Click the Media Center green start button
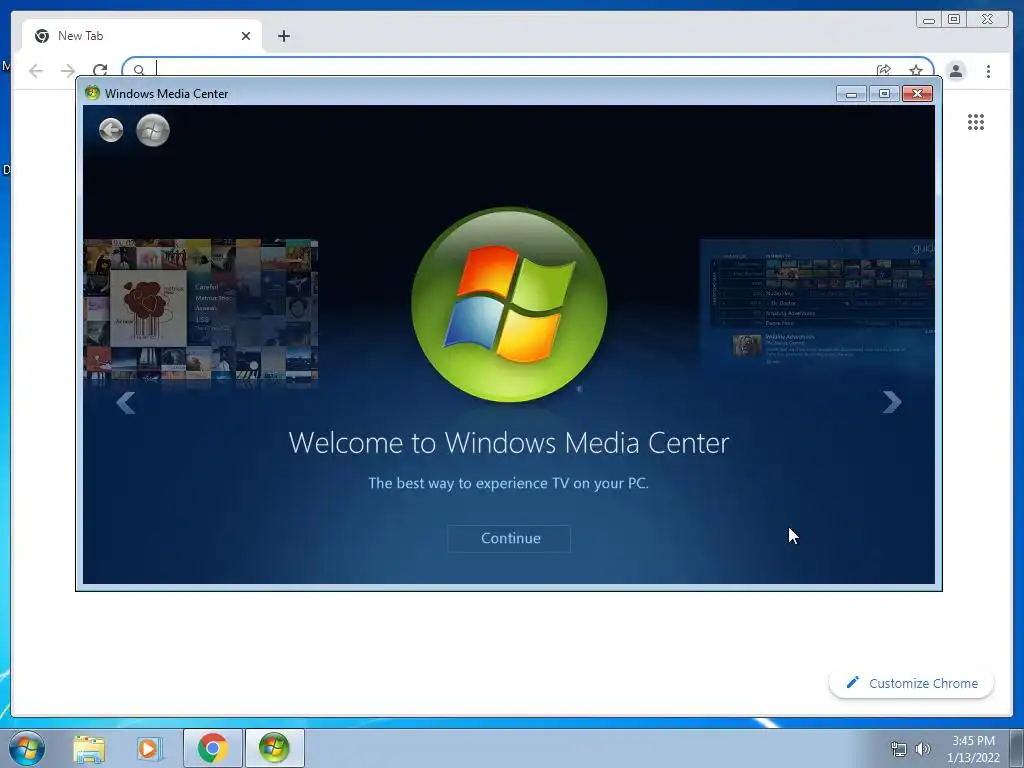1024x768 pixels. click(x=153, y=130)
